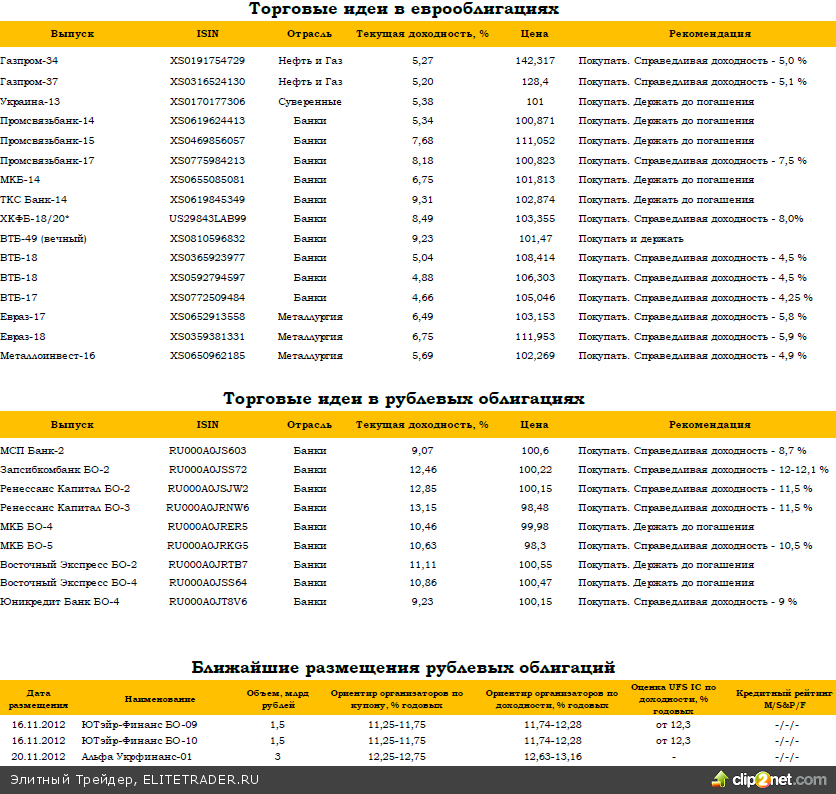The height and width of the screenshot is (794, 836).
Task: Click the Наименование column header
Action: [160, 698]
